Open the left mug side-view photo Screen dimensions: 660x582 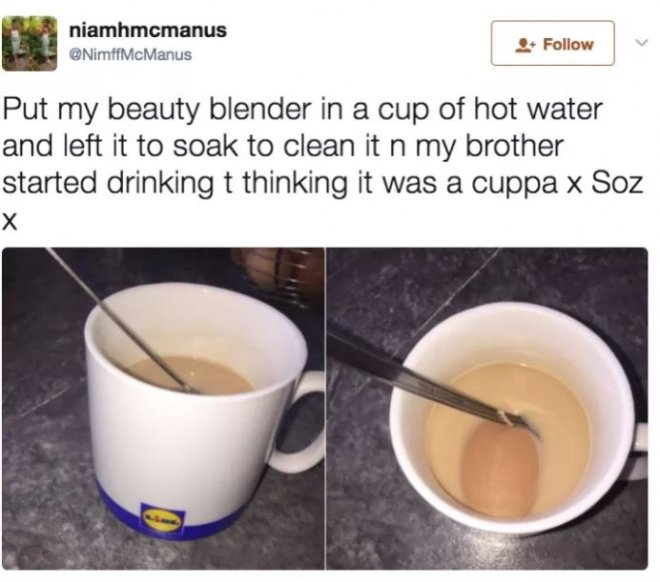click(163, 409)
